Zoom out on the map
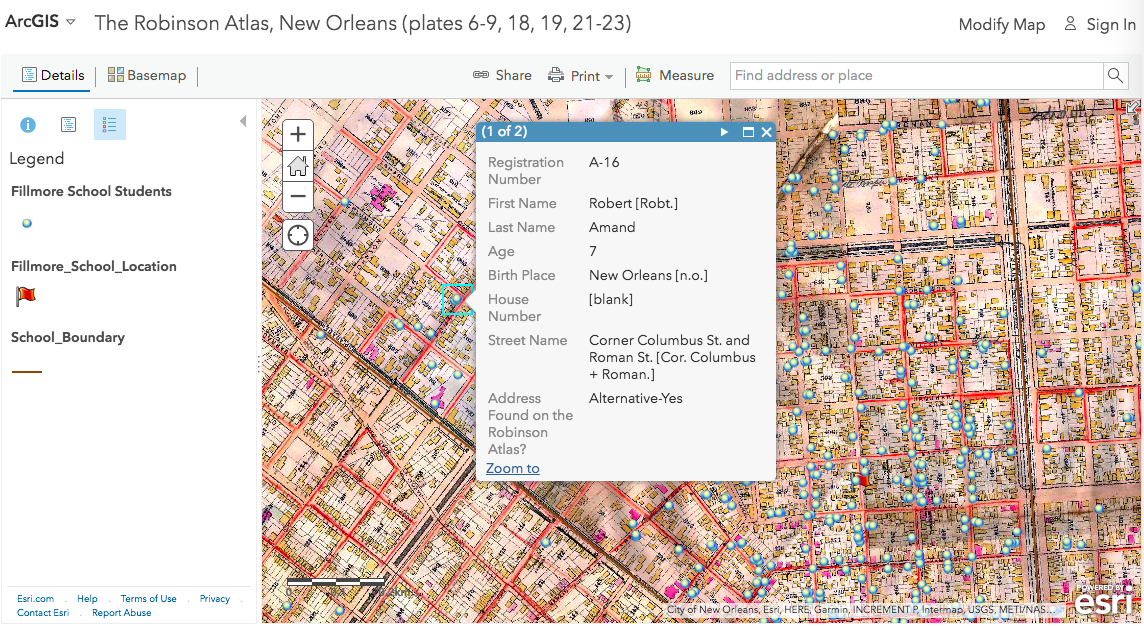 298,196
